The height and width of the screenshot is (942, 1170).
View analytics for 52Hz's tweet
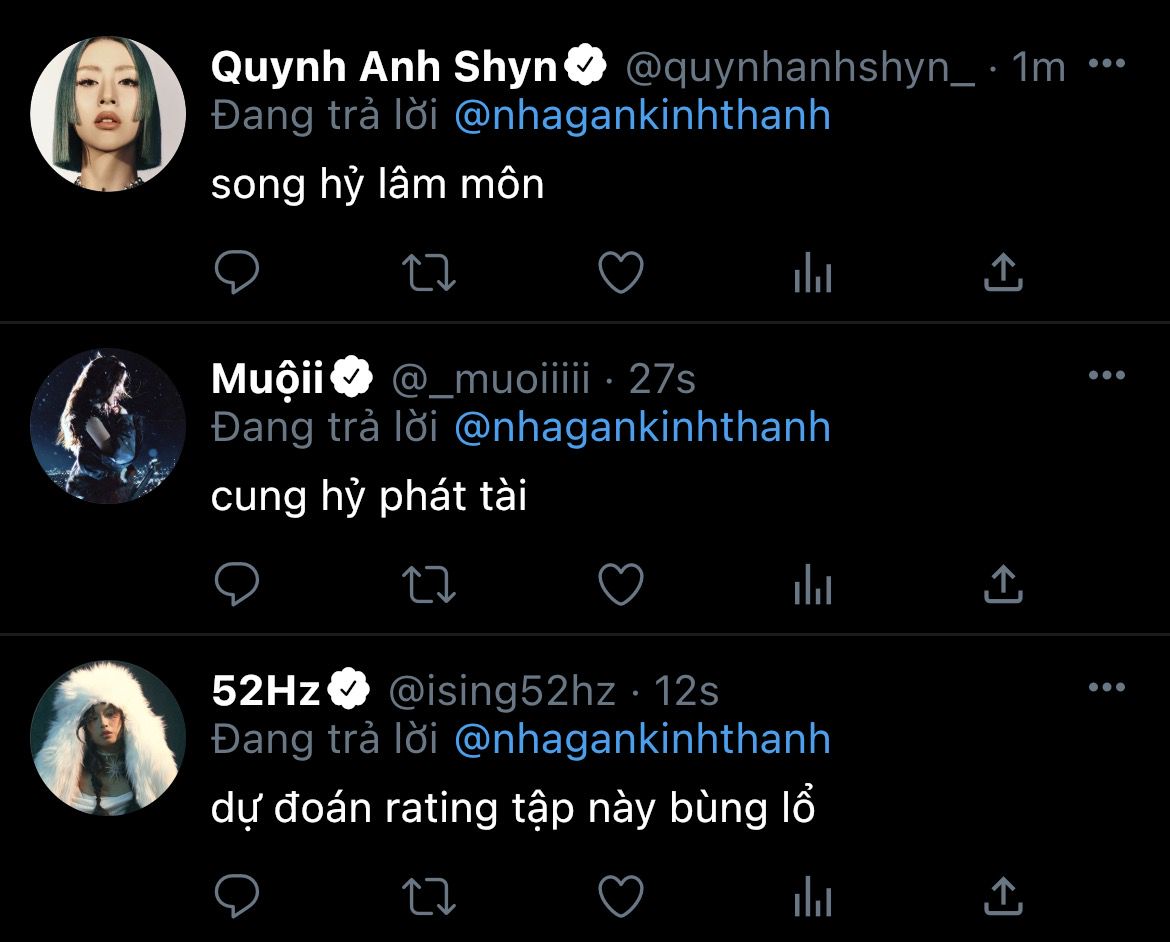pyautogui.click(x=812, y=895)
